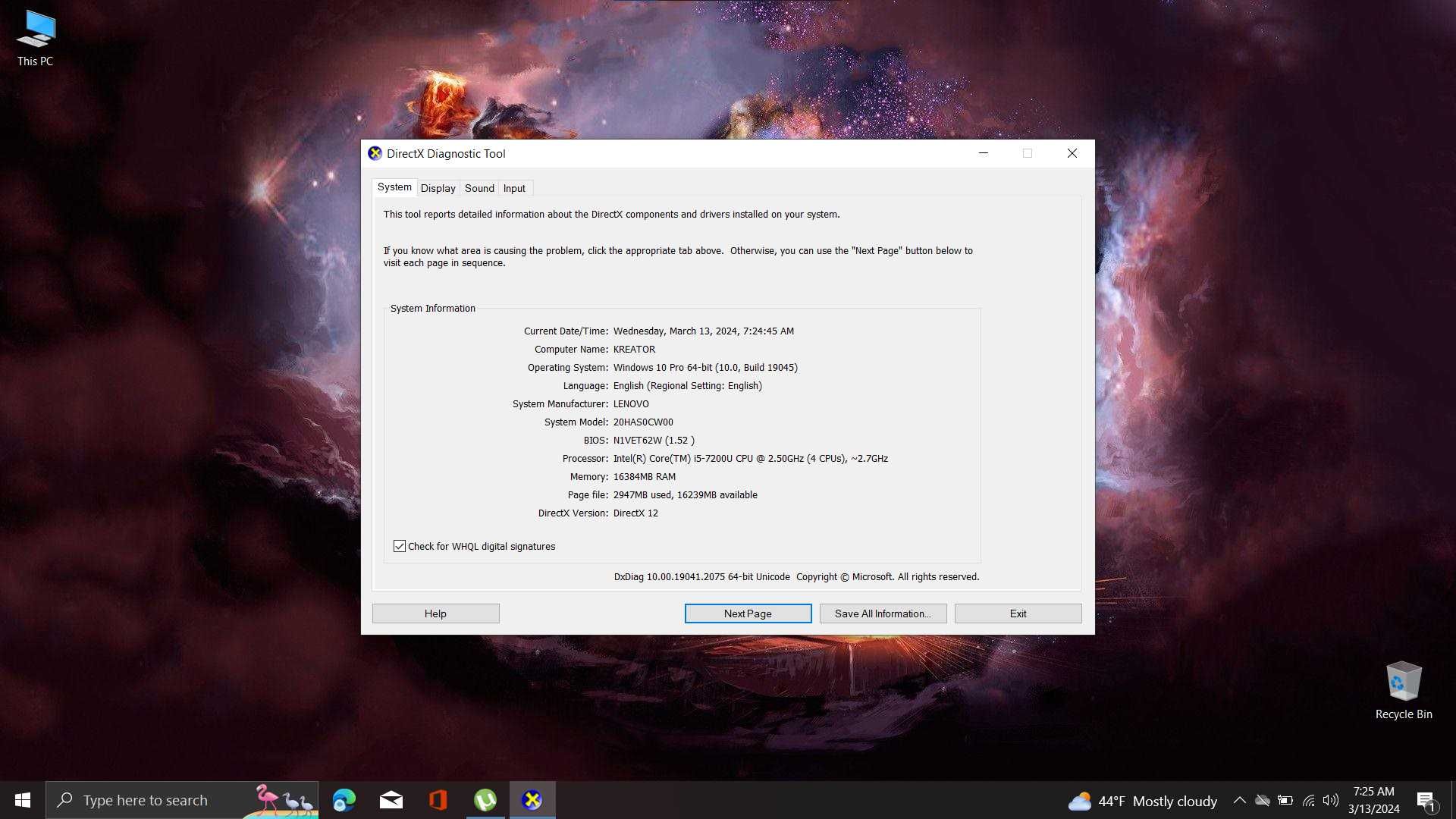Open uTorrent from the taskbar
This screenshot has height=819, width=1456.
[485, 800]
